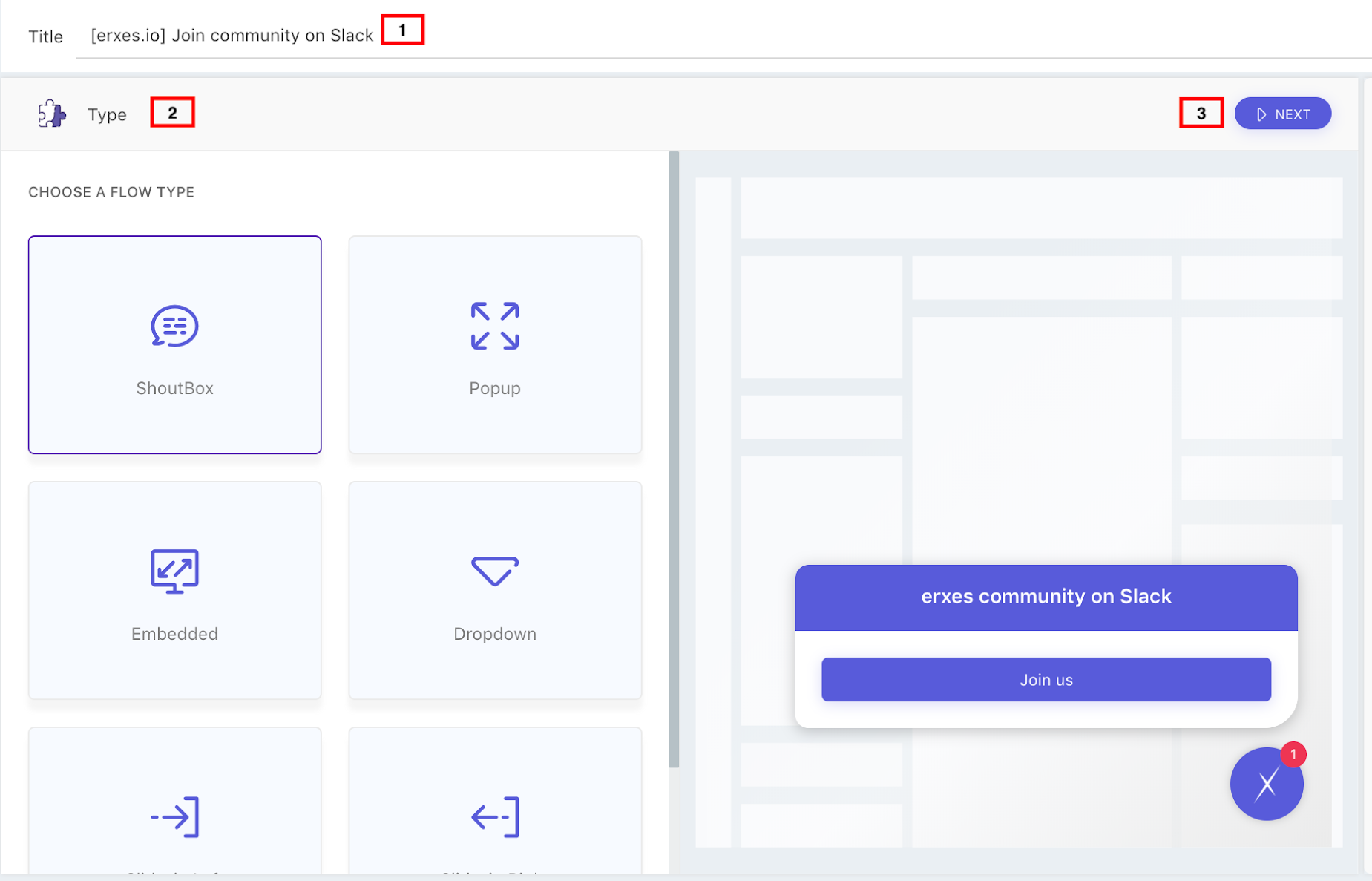1372x881 pixels.
Task: Click the Title input field
Action: (723, 36)
